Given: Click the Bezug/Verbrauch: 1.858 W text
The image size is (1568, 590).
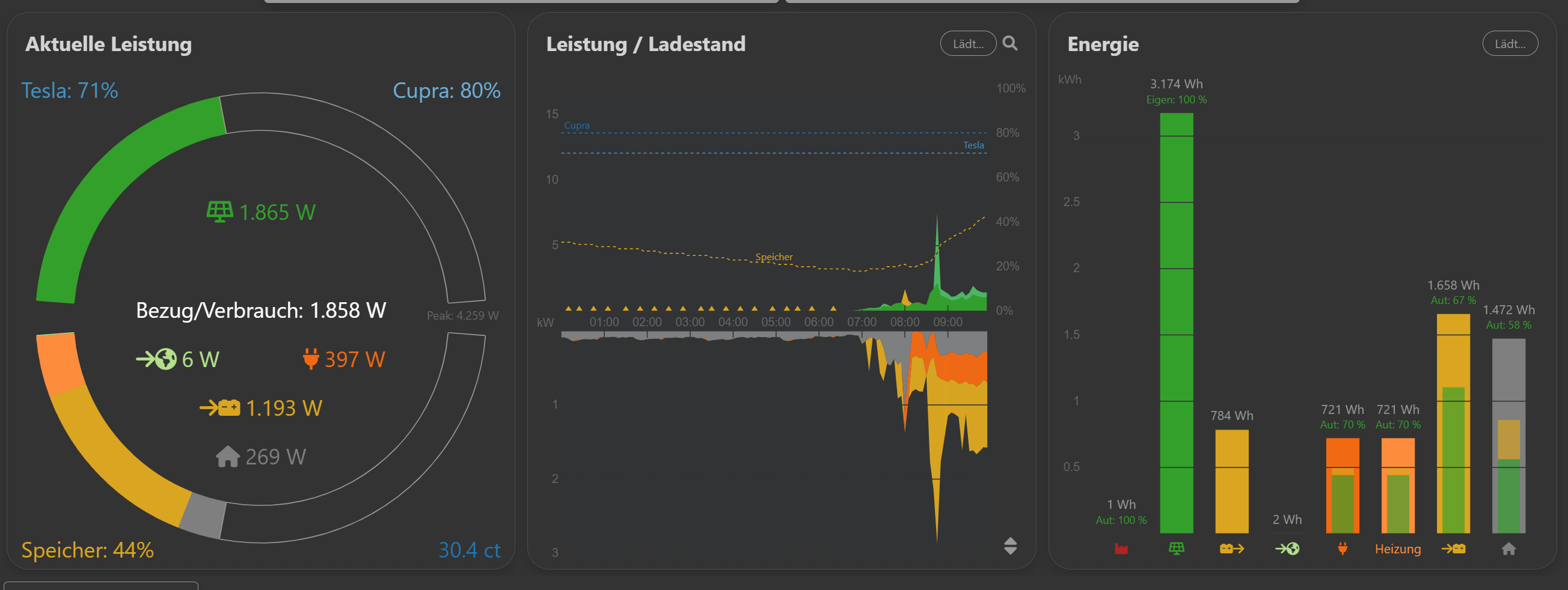Looking at the screenshot, I should 260,310.
